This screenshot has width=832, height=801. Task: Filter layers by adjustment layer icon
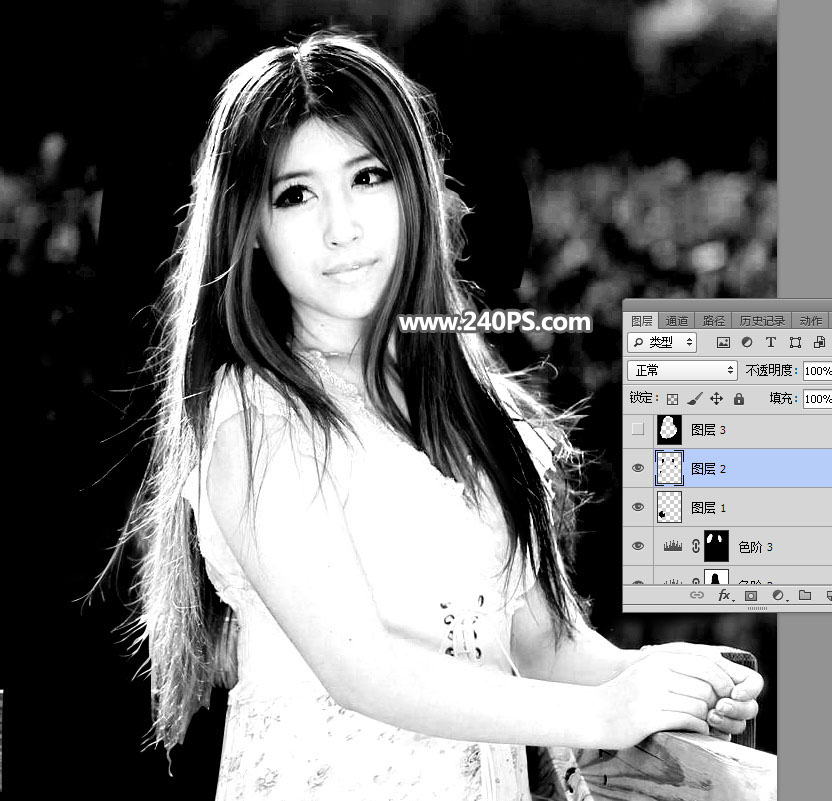(747, 343)
